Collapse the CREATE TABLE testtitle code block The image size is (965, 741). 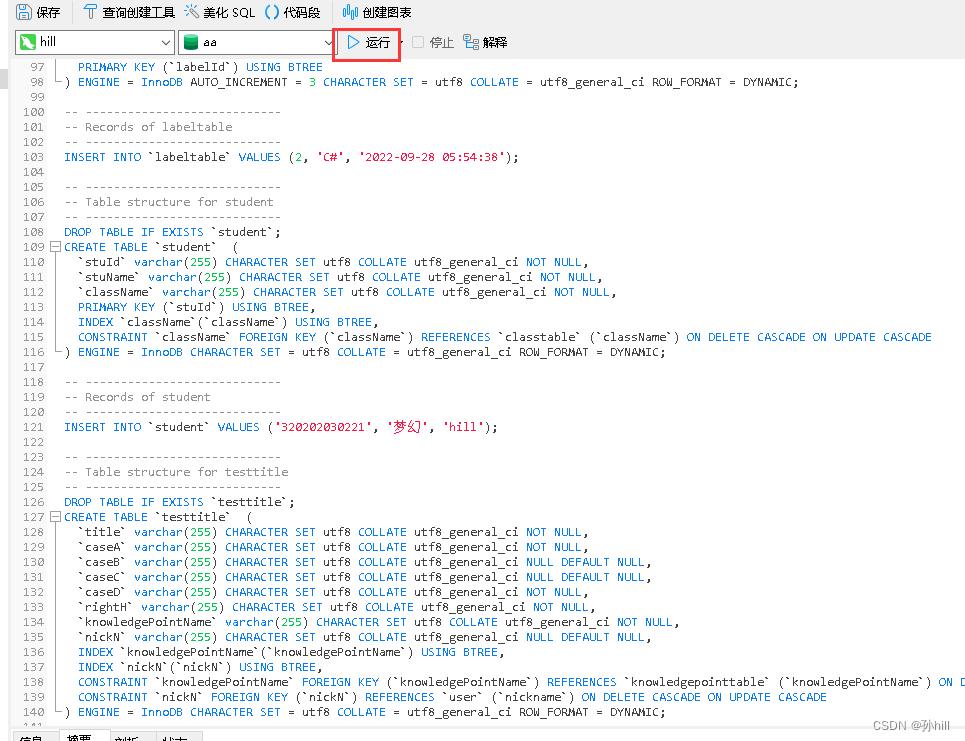tap(56, 517)
